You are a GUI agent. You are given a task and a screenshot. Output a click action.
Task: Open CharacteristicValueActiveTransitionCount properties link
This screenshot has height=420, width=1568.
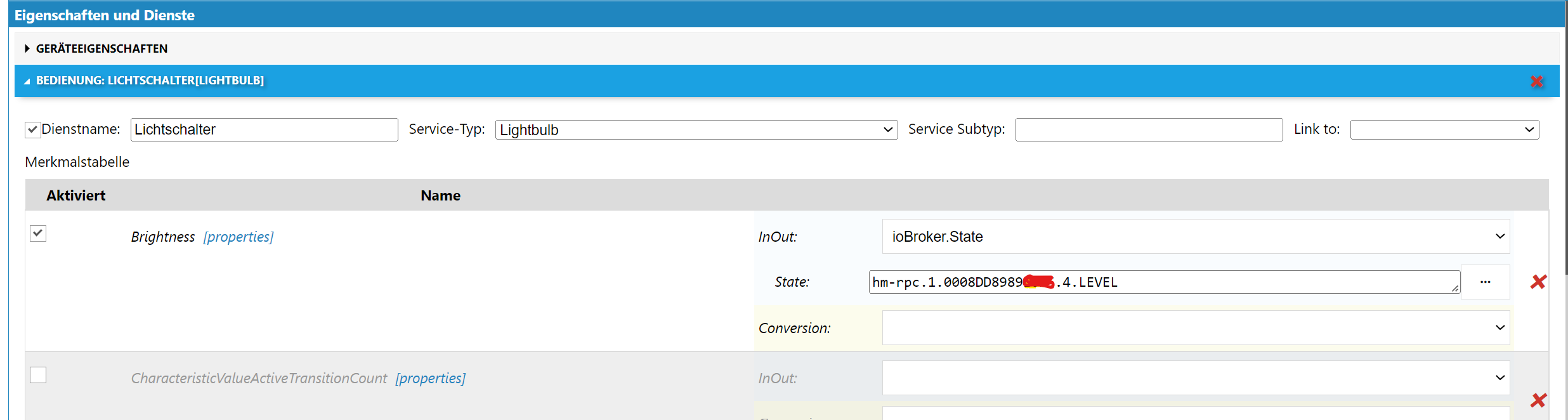point(430,379)
